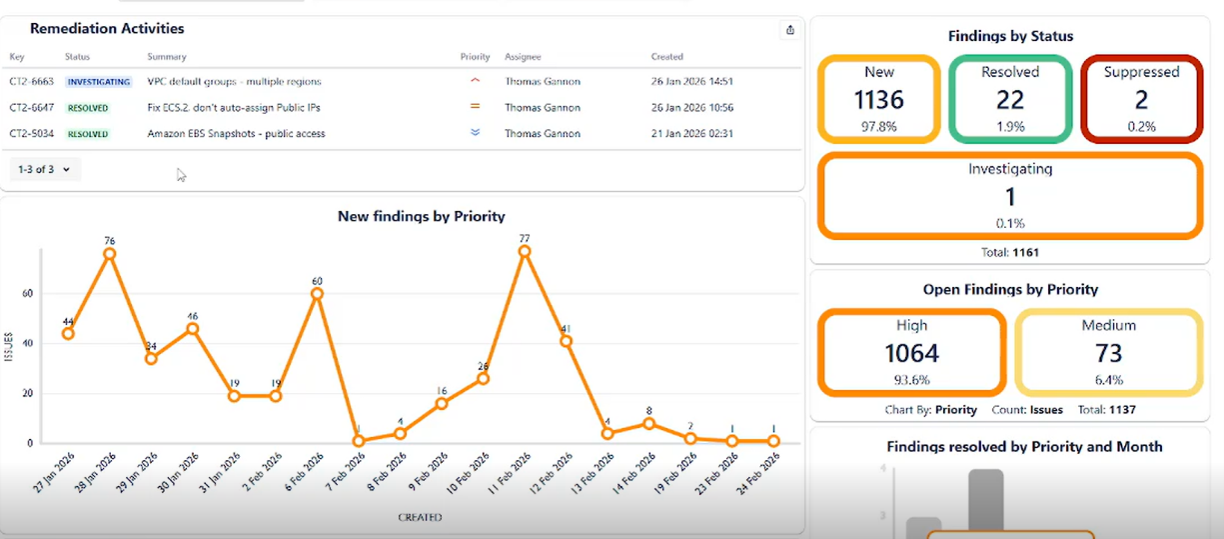Click the Amazon EBS Snapshots summary text
This screenshot has height=539, width=1224.
(236, 133)
